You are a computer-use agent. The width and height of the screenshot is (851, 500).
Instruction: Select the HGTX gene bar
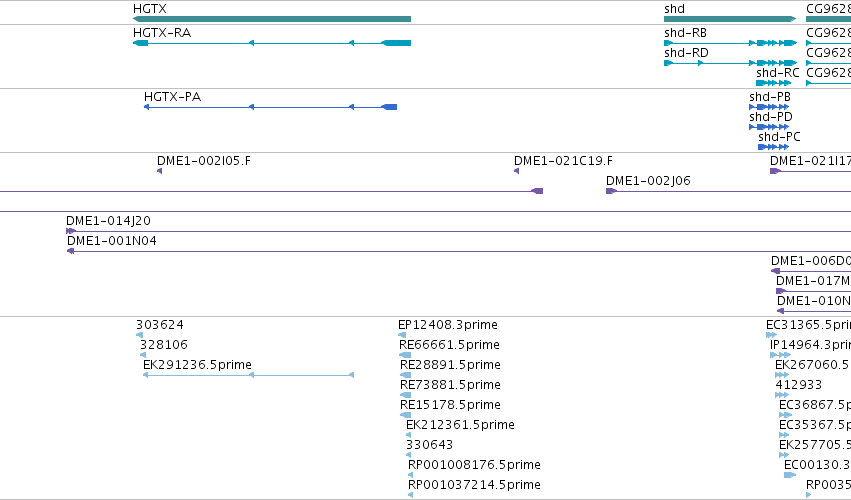[272, 19]
